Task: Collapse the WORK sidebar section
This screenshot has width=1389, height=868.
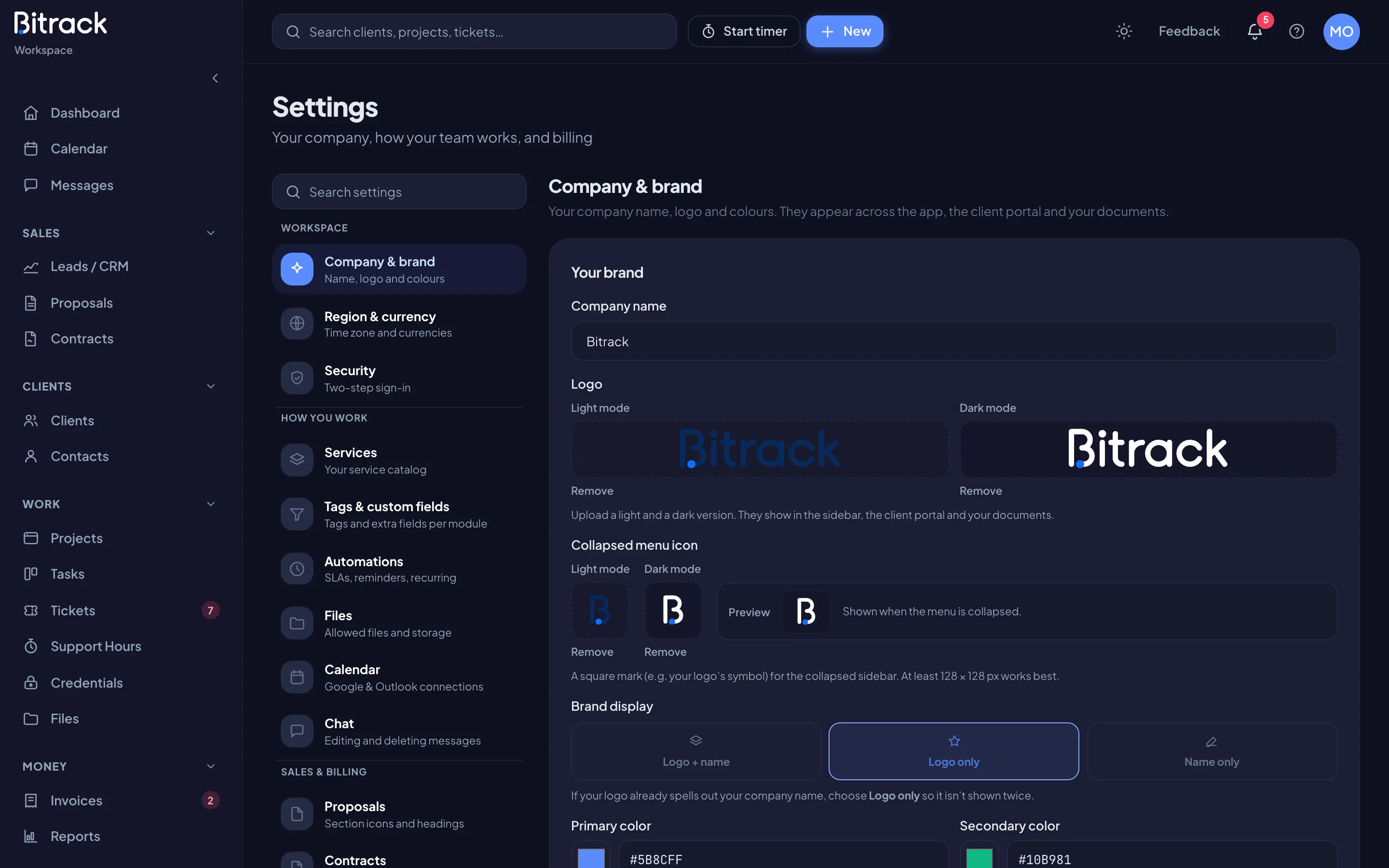Action: 211,504
